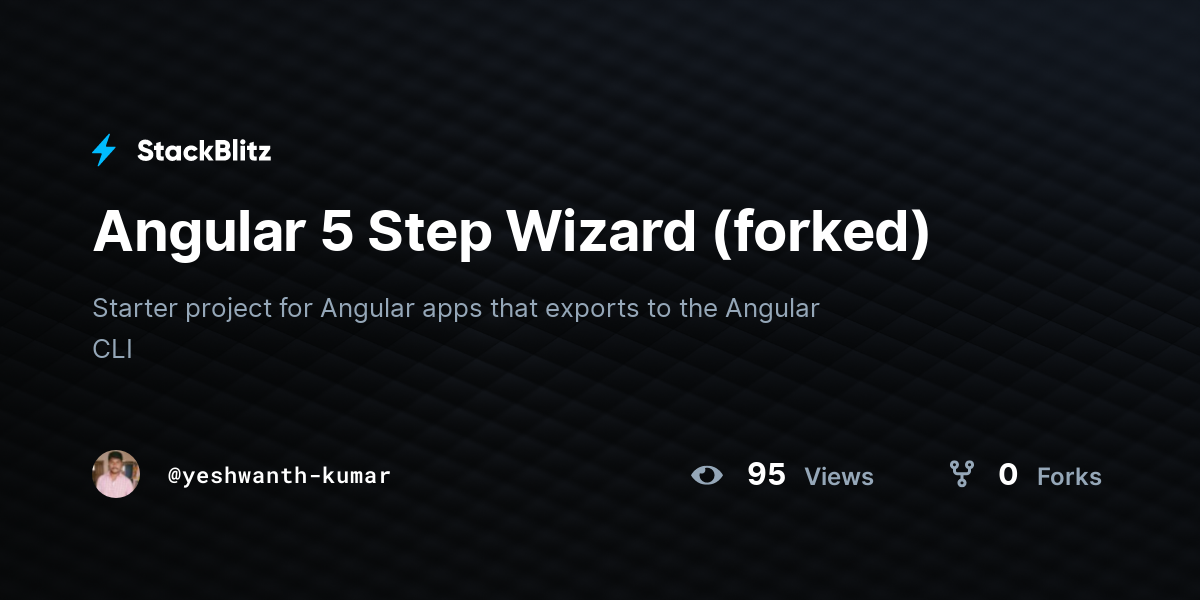The height and width of the screenshot is (600, 1200).
Task: Click the 0 fork count number
Action: (x=1008, y=475)
